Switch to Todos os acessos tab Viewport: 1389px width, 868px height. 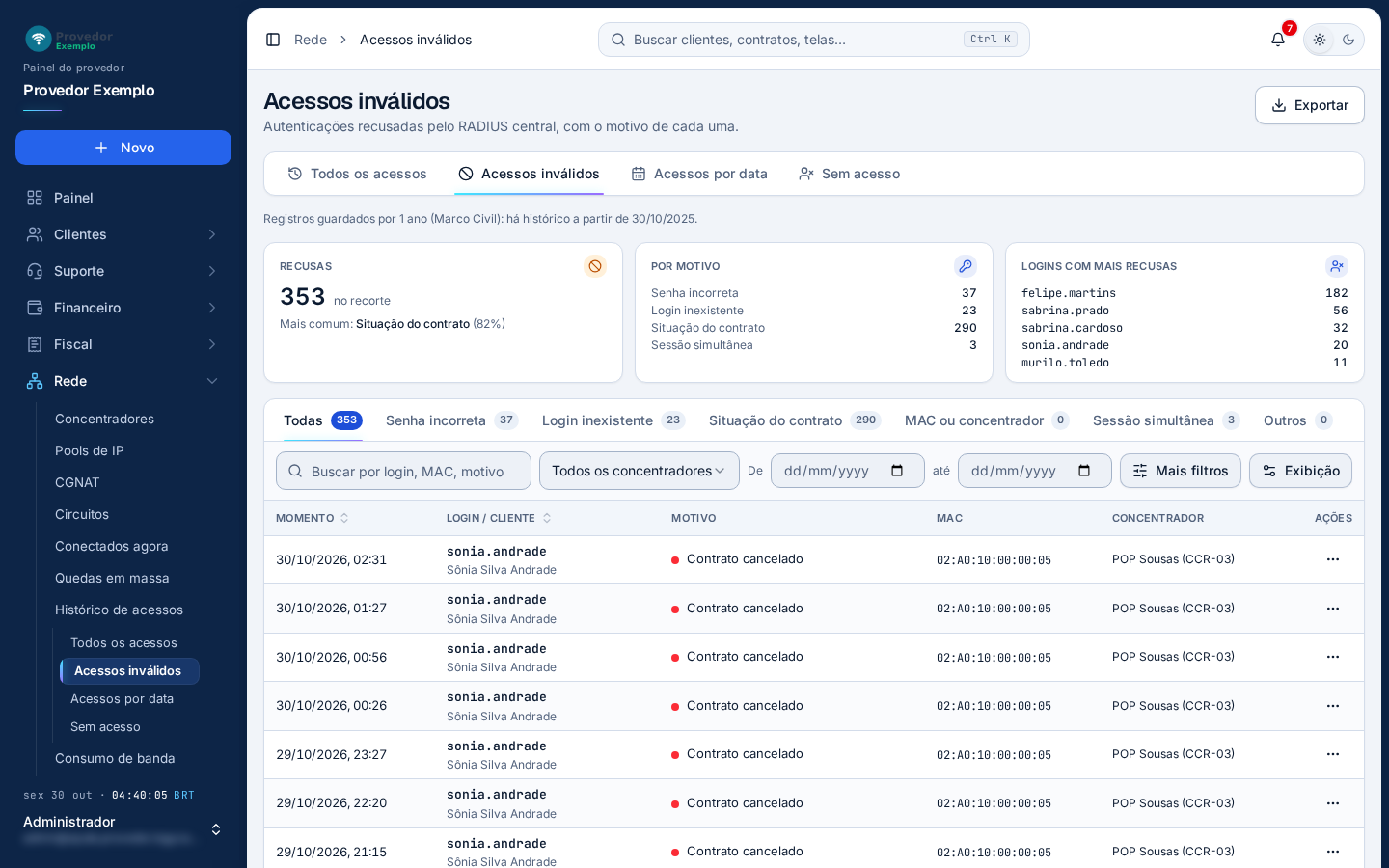click(x=357, y=174)
